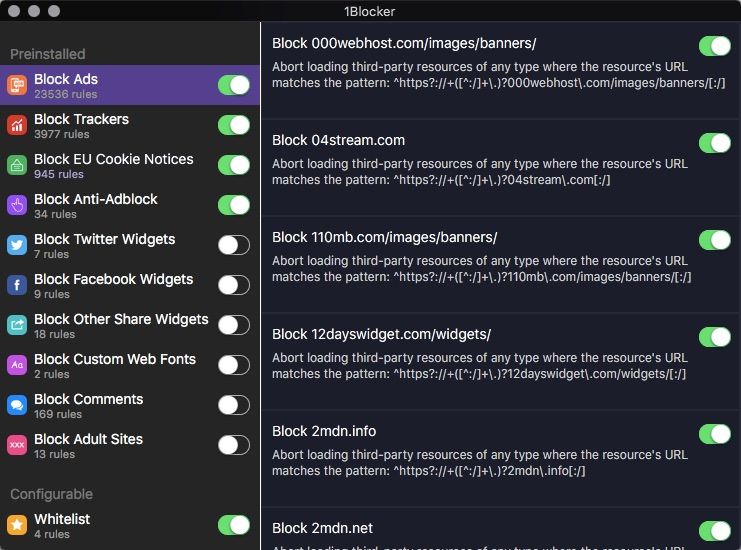
Task: Click rule title Block 000webhost.com/images/banners/
Action: [404, 43]
